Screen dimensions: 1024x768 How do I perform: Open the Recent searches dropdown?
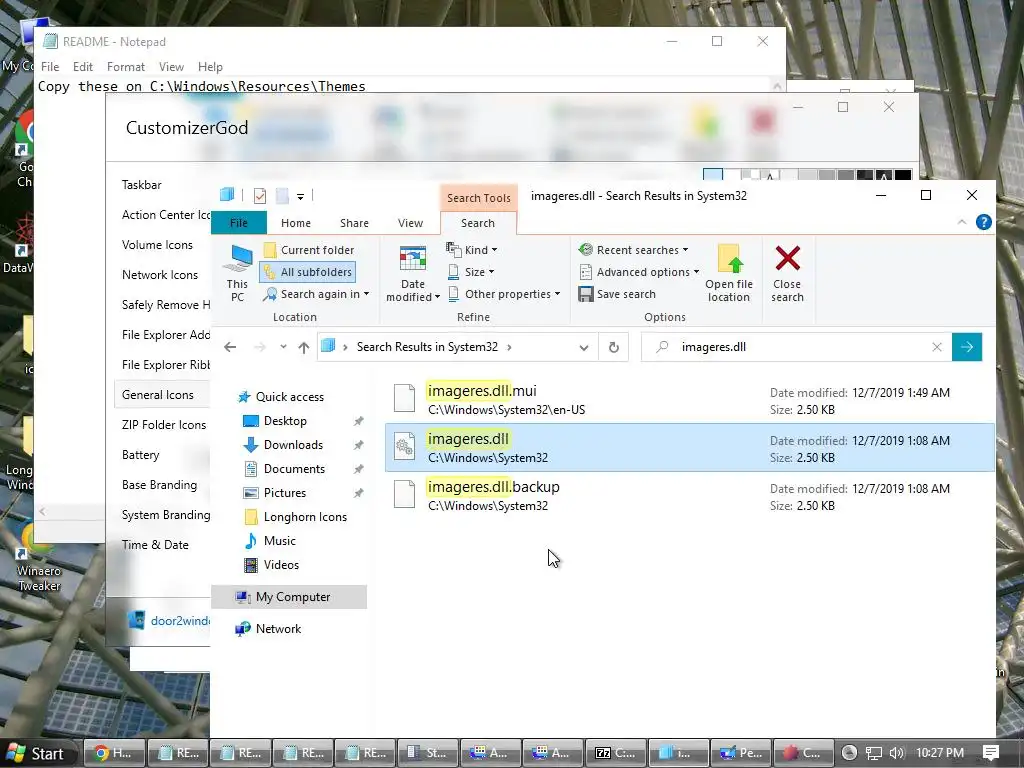tap(634, 250)
